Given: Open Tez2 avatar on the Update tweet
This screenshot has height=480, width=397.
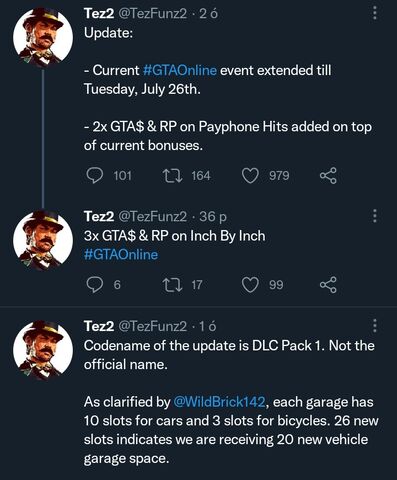Looking at the screenshot, I should click(x=43, y=37).
